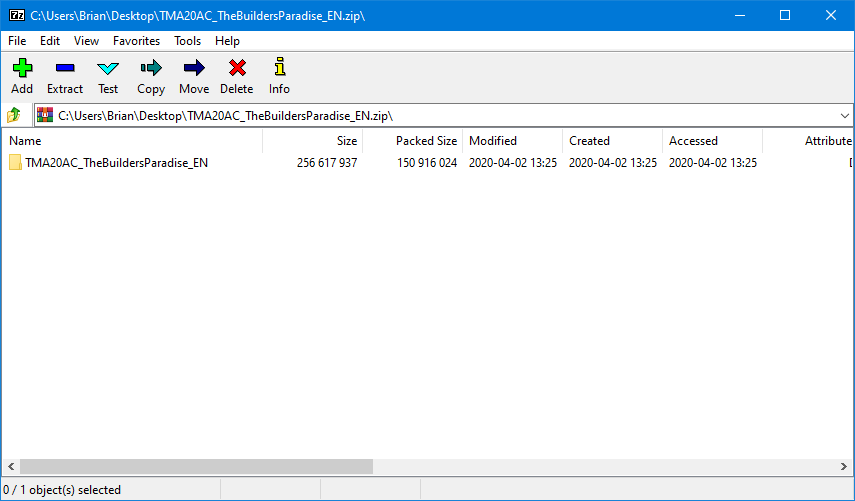Image resolution: width=855 pixels, height=501 pixels.
Task: Sort list by Size column header
Action: pyautogui.click(x=312, y=141)
